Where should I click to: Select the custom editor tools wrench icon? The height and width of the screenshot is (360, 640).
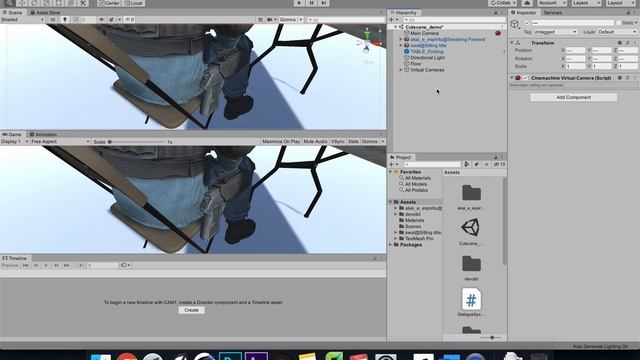pos(83,3)
